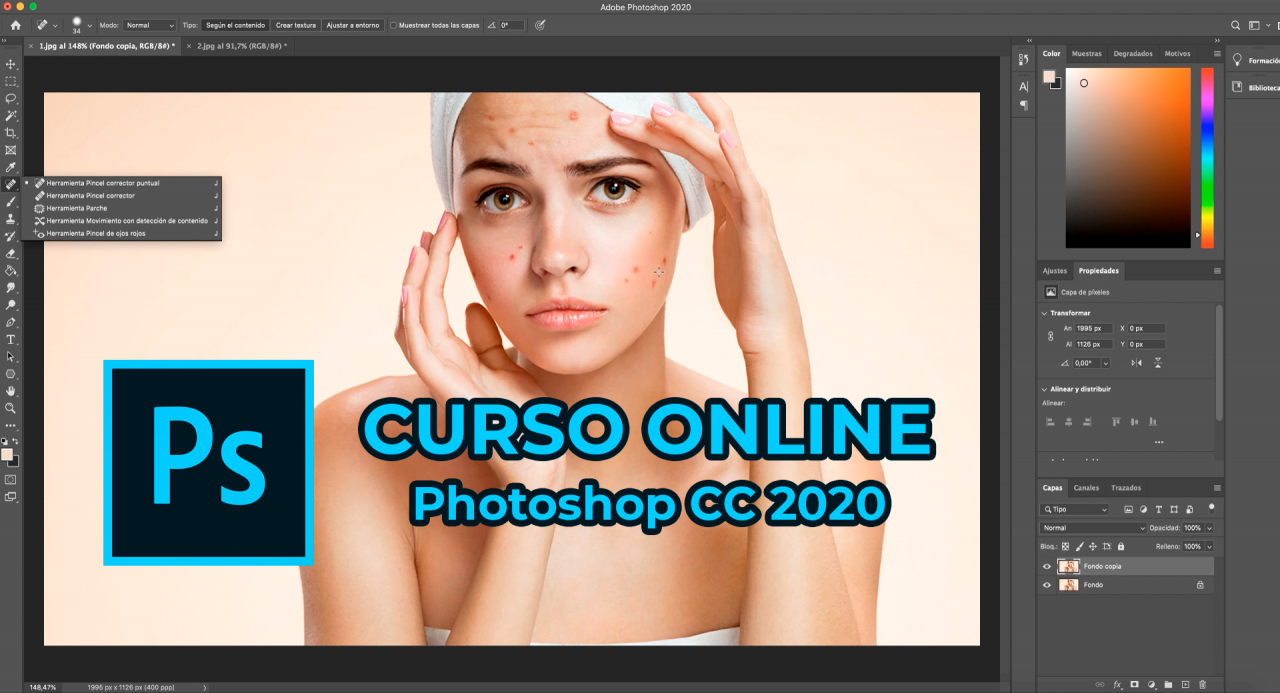Viewport: 1280px width, 693px height.
Task: Select the Frame tool
Action: point(11,150)
